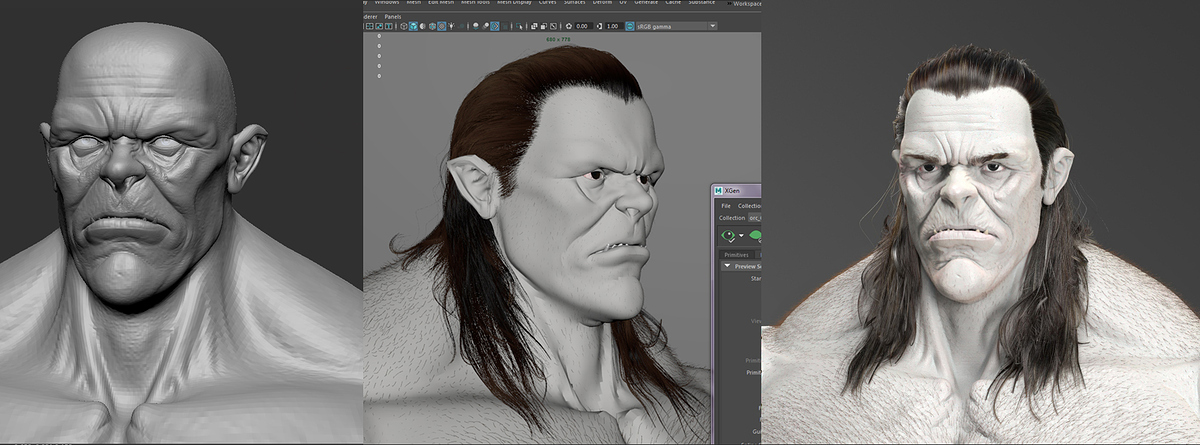Click the gamma value field 1.00

[x=614, y=26]
